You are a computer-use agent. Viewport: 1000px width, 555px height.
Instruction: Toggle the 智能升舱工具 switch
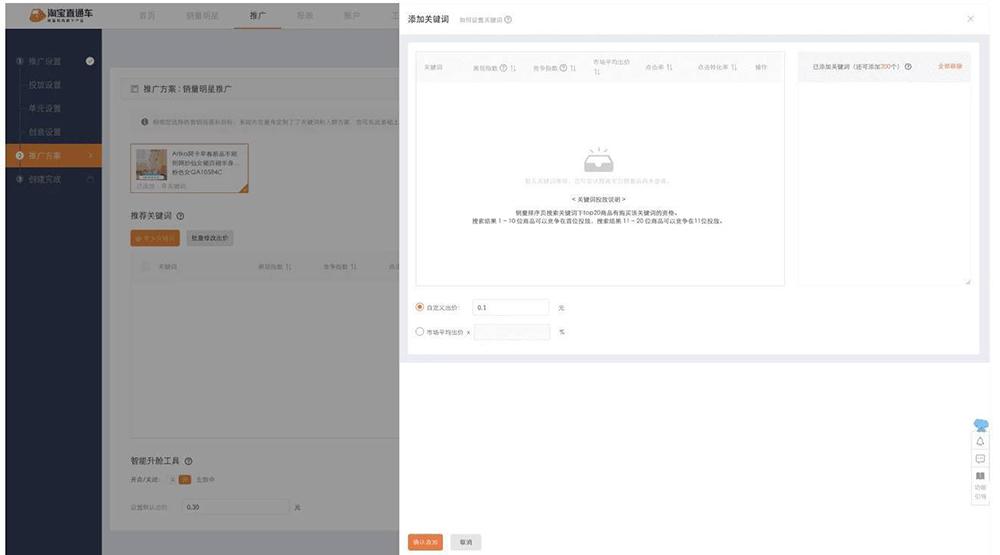(x=184, y=480)
